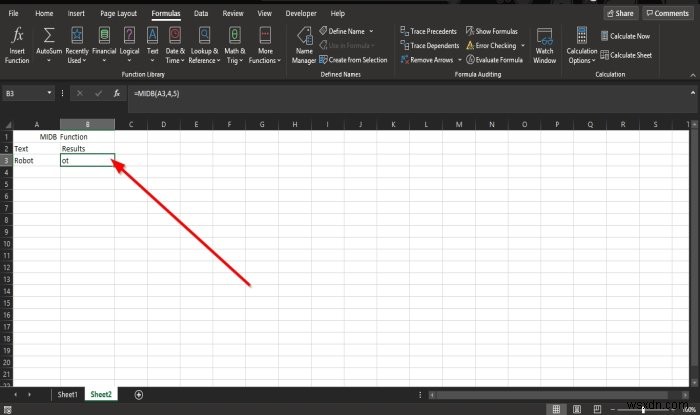Open the Insert Function dialog
This screenshot has height=415, width=700.
tap(17, 45)
